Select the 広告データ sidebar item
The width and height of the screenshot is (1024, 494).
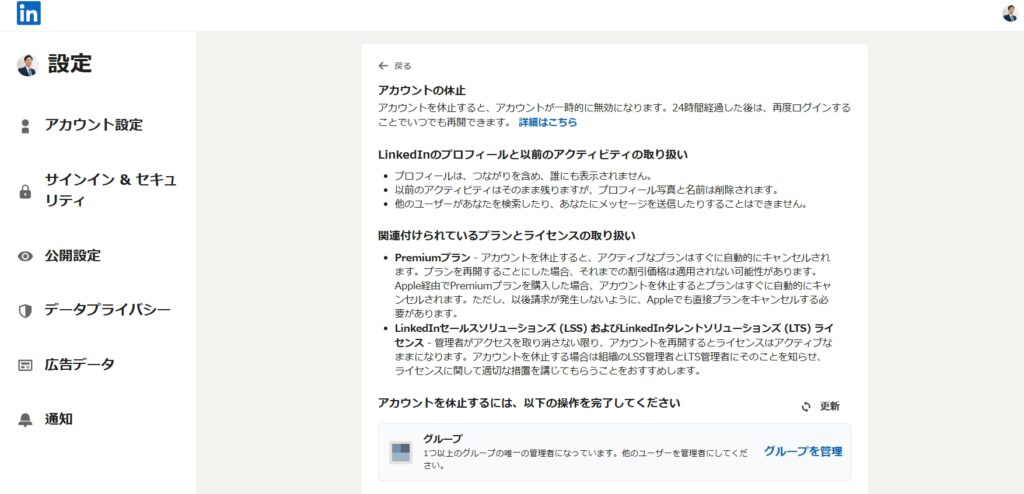click(79, 364)
